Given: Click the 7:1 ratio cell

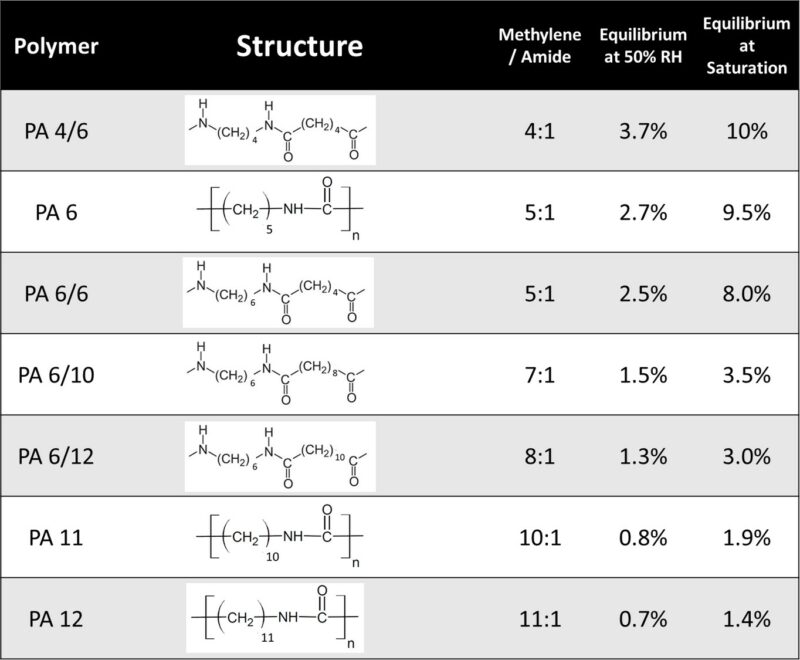Looking at the screenshot, I should coord(532,375).
